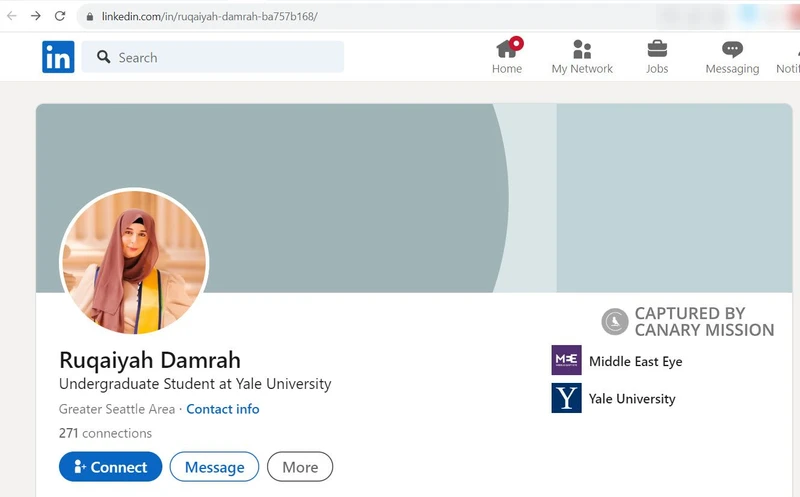800x497 pixels.
Task: Open the Contact info link
Action: tap(222, 409)
